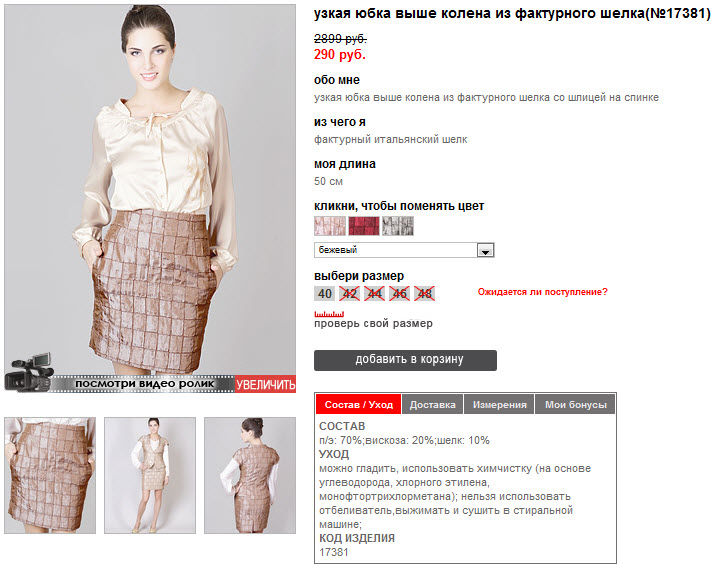The height and width of the screenshot is (564, 715).
Task: Click the УВЕЛИЧИТЬ enlarge button
Action: click(265, 384)
